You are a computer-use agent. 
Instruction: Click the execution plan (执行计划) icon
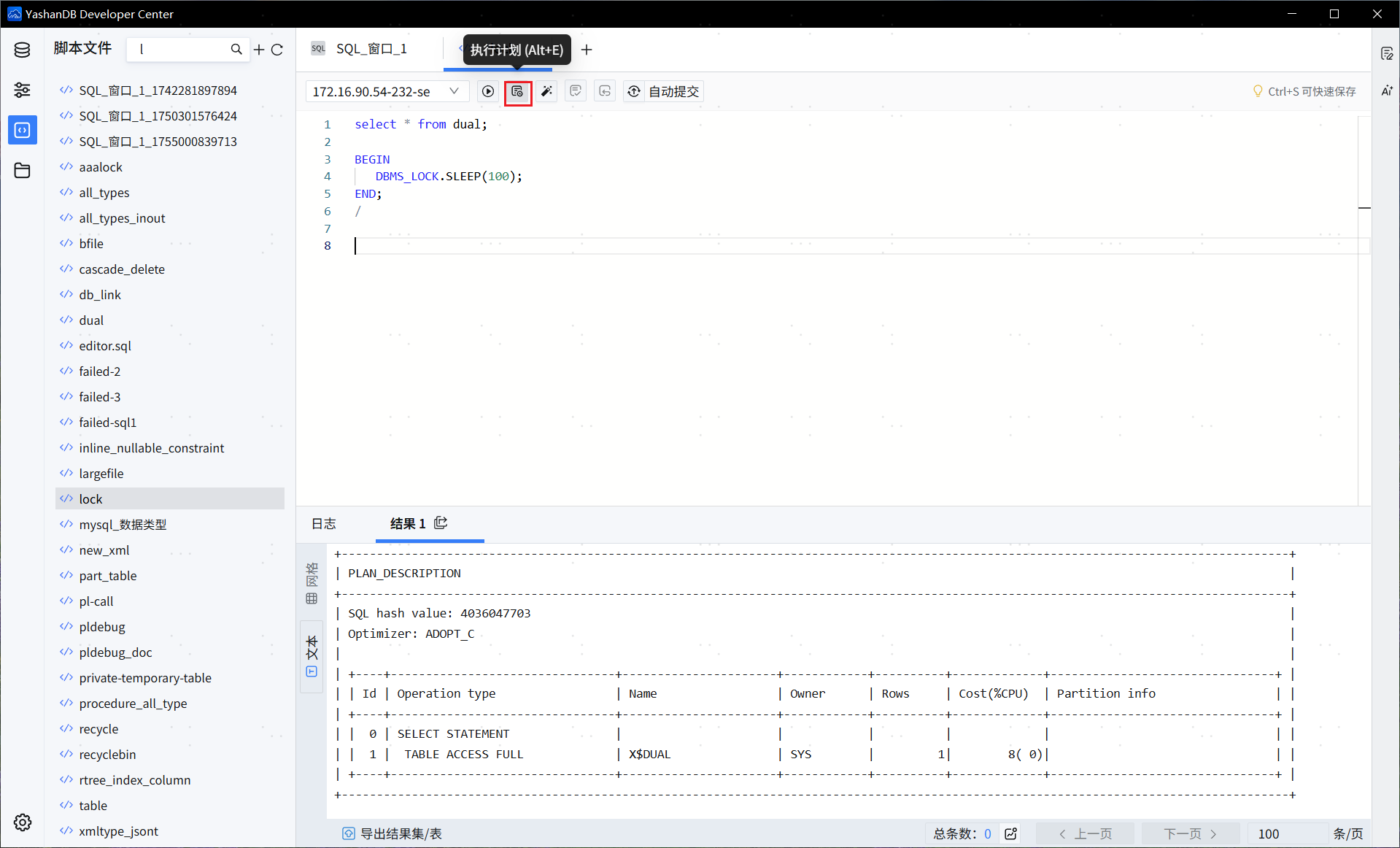point(517,91)
